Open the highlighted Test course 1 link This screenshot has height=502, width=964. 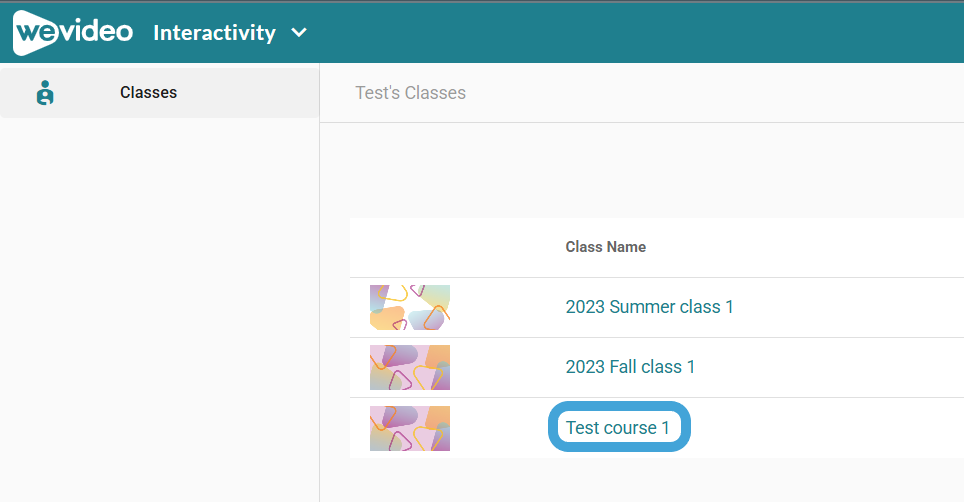tap(618, 428)
